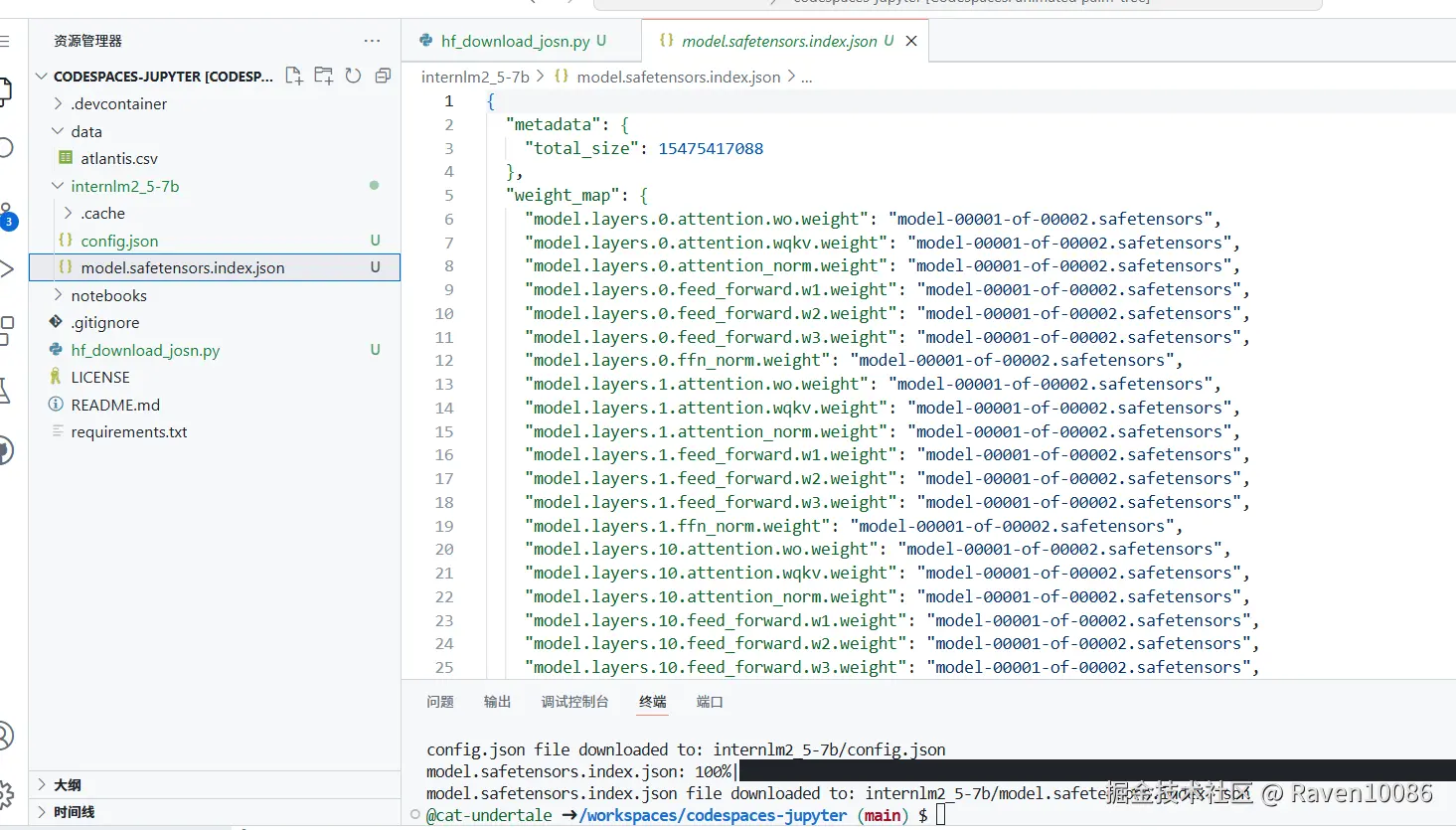
Task: Click the total_size value 15475417088
Action: point(711,148)
